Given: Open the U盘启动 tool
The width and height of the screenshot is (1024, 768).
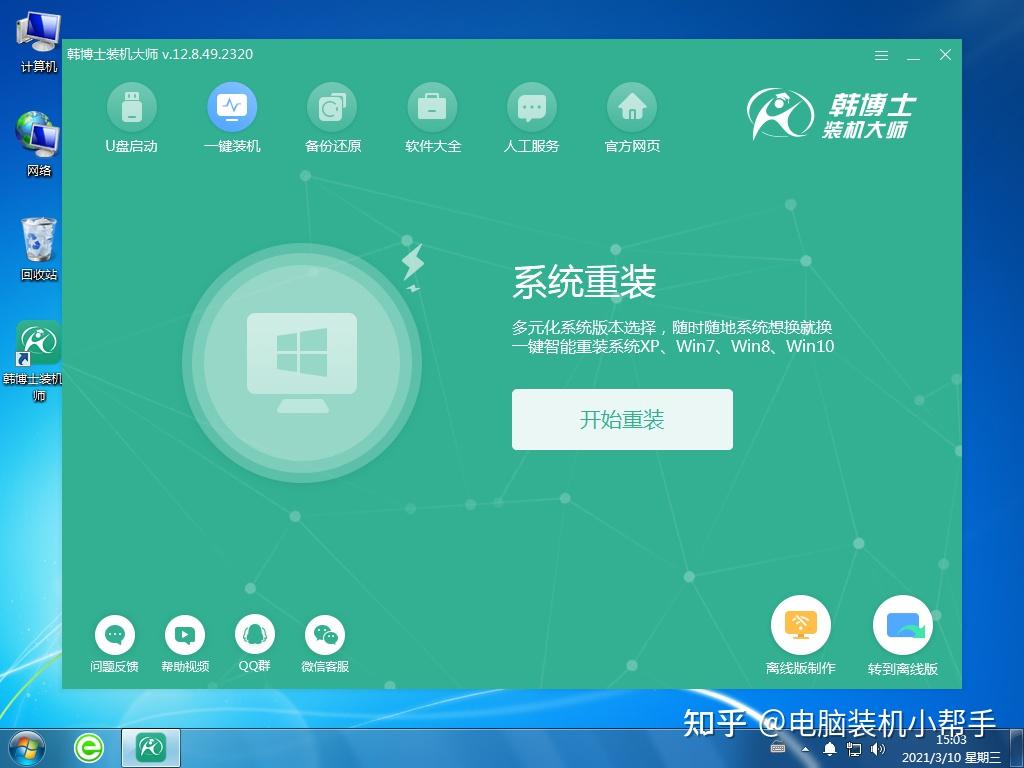Looking at the screenshot, I should pos(132,118).
